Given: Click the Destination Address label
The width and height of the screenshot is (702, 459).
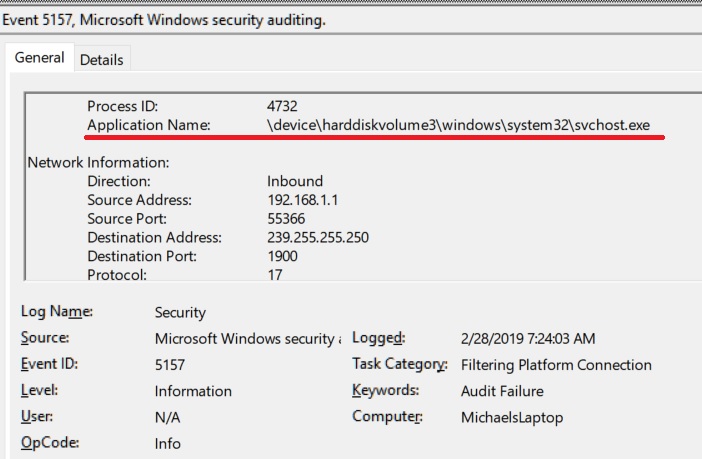Looking at the screenshot, I should [154, 238].
